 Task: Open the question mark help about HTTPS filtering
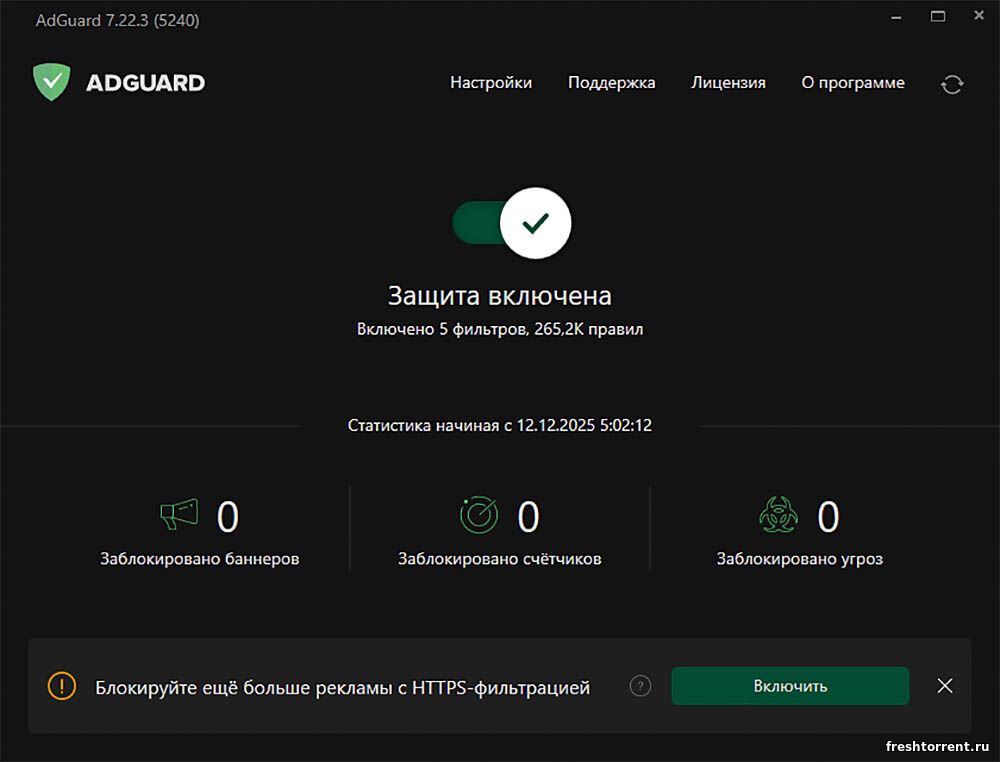click(641, 686)
